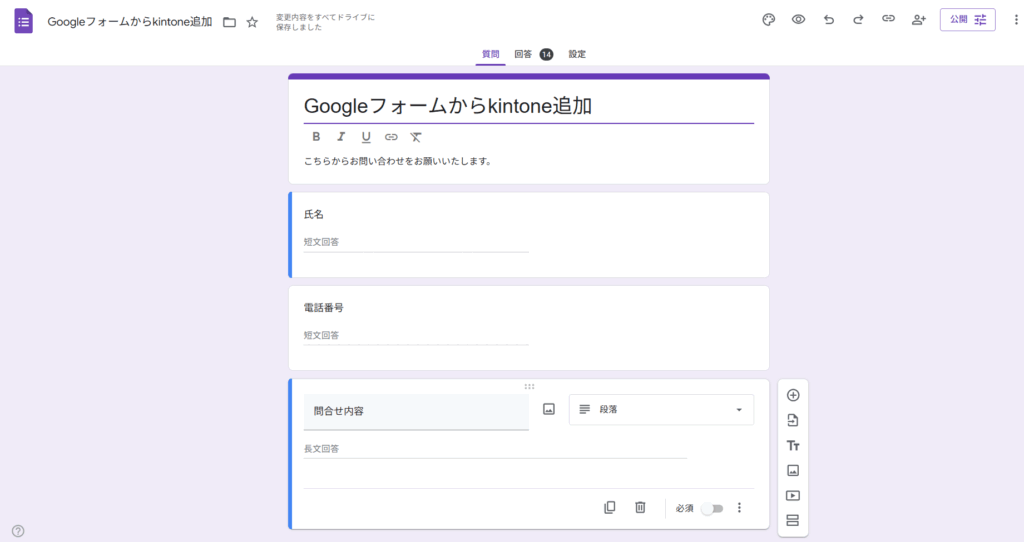
Task: Move form to folder icon
Action: coord(229,22)
